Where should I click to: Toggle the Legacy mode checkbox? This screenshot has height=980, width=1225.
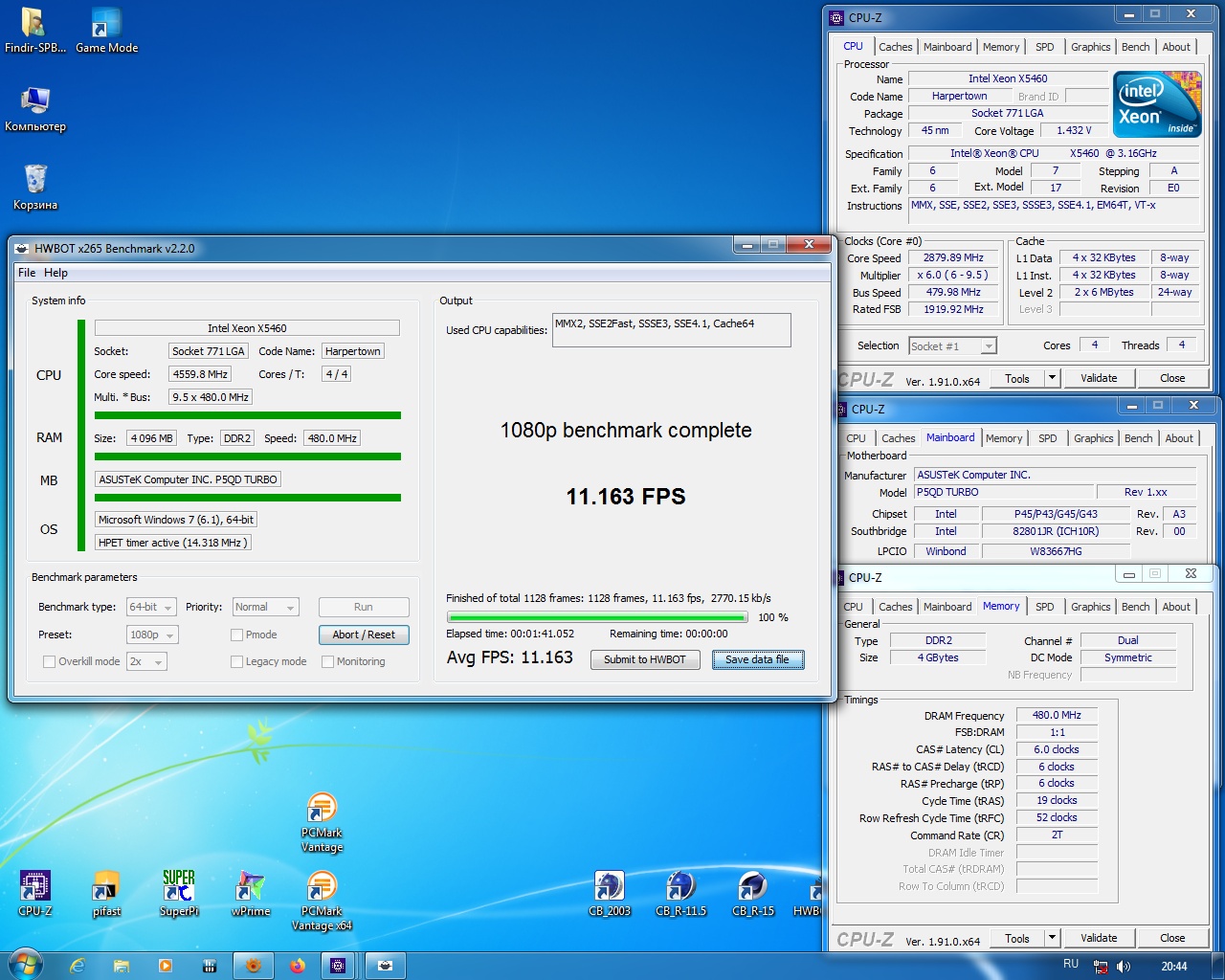pyautogui.click(x=236, y=661)
